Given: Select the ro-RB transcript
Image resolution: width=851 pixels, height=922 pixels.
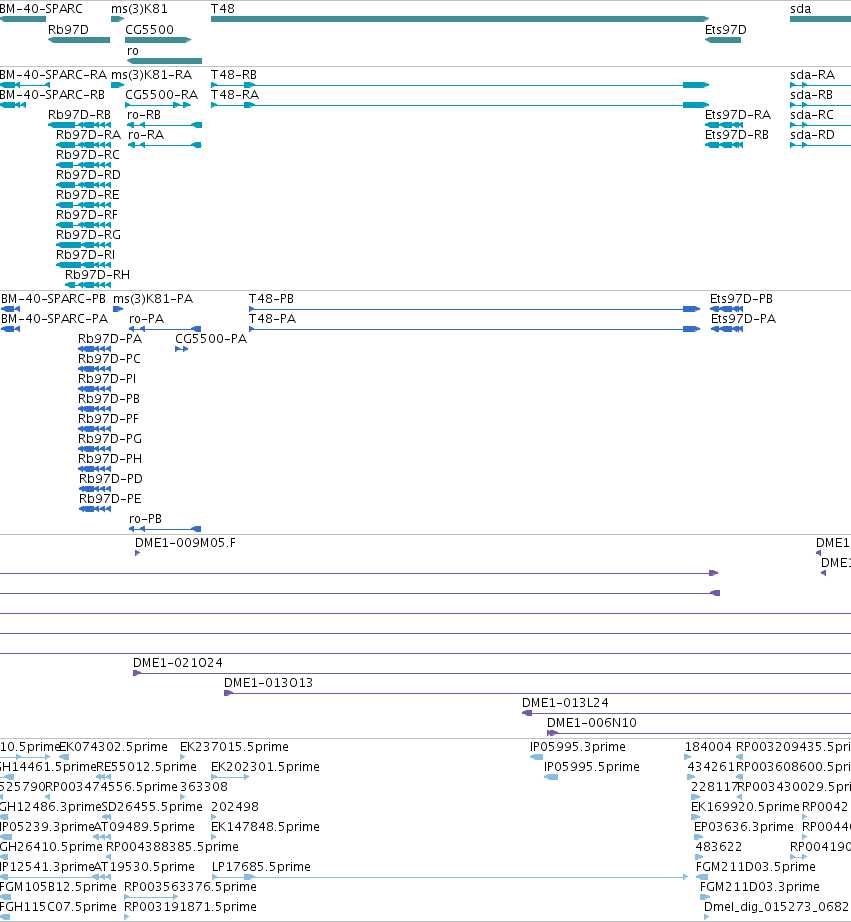Looking at the screenshot, I should pos(144,115).
